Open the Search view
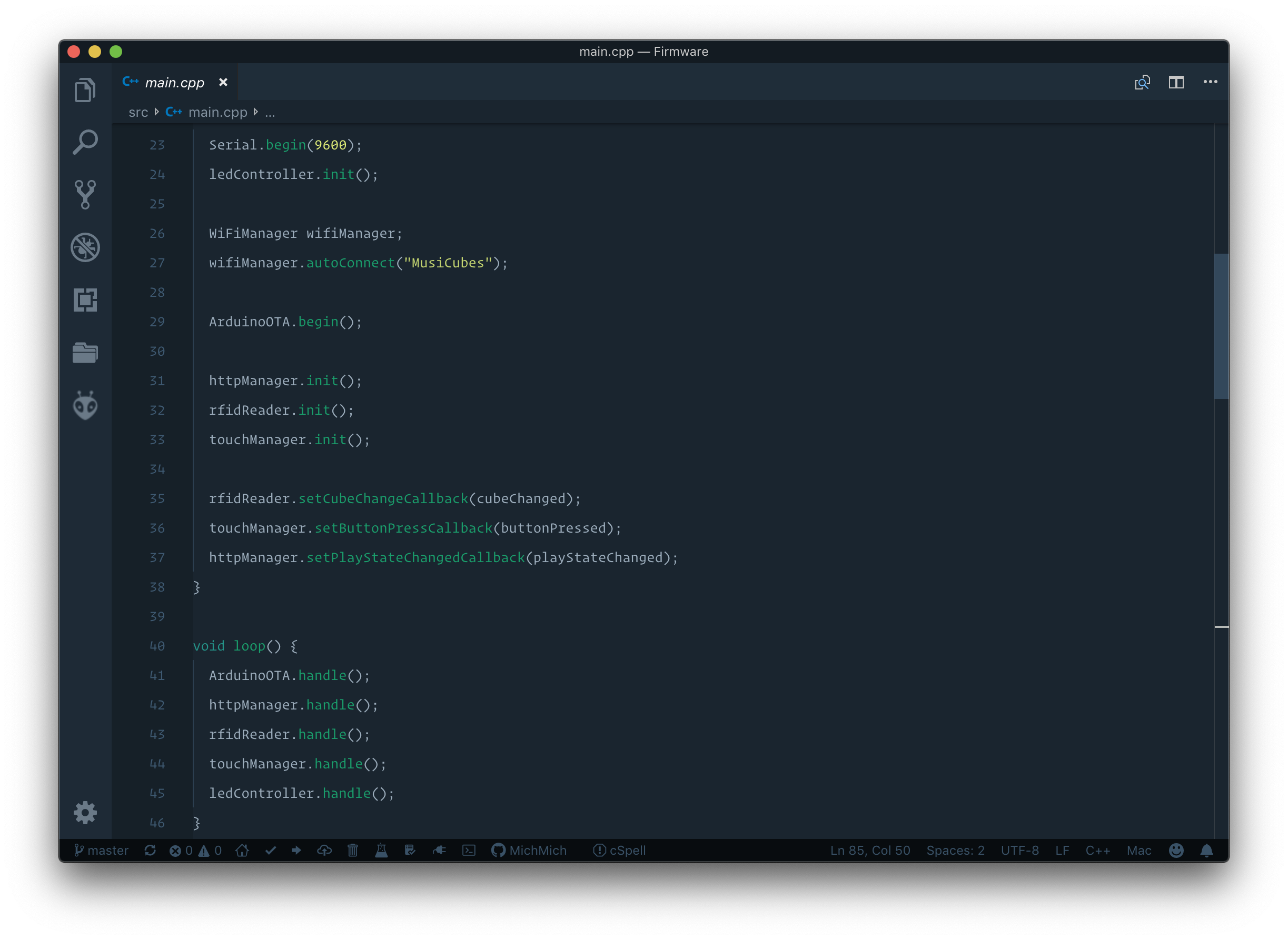Screen dimensions: 1288x940 85,142
